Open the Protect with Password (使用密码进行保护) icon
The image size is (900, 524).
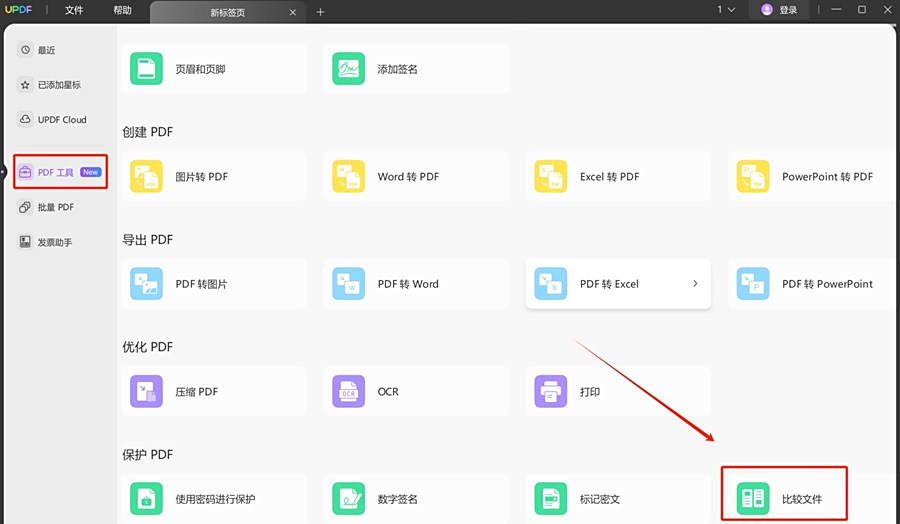(146, 499)
